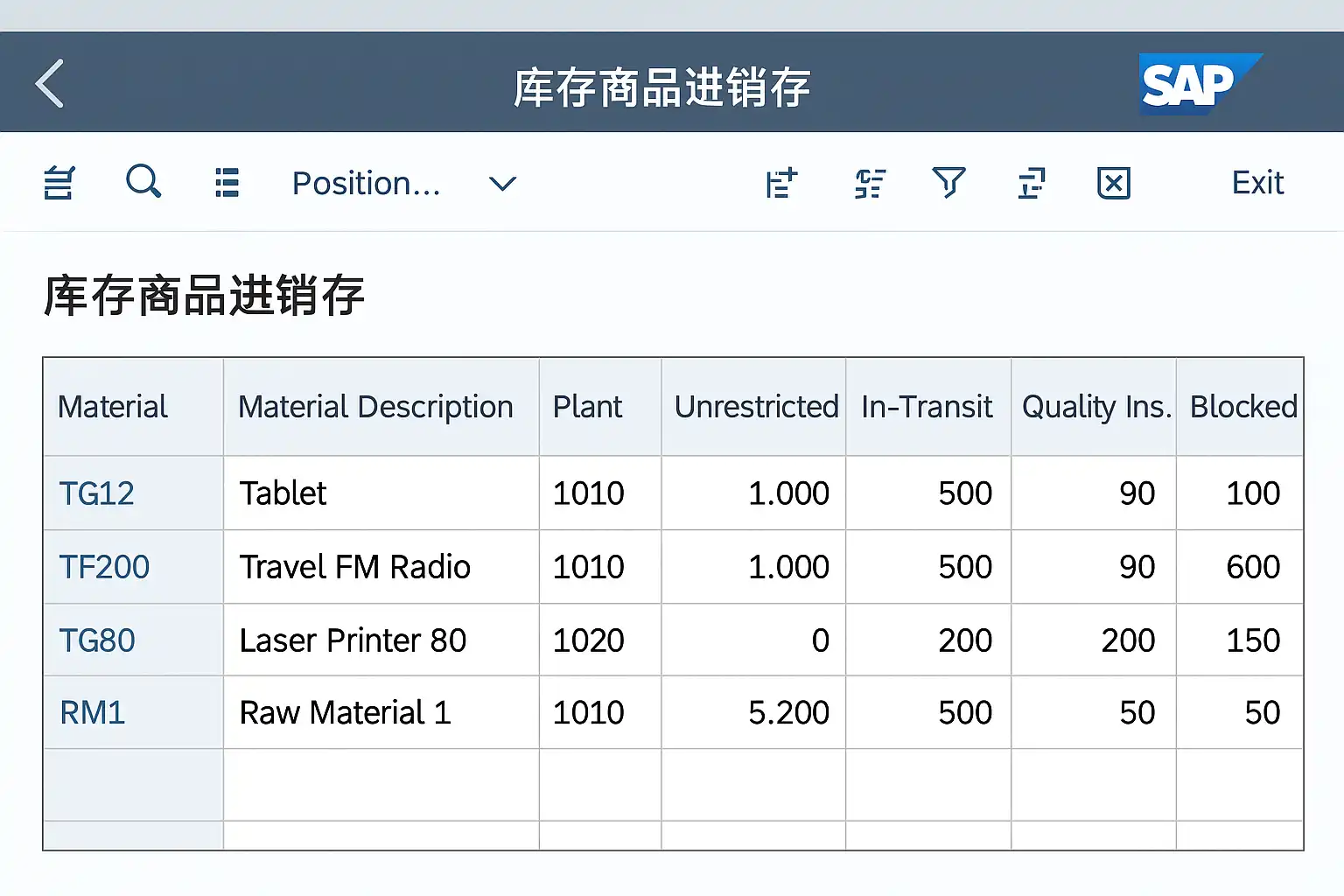This screenshot has width=1344, height=896.
Task: Open material link TG12
Action: pyautogui.click(x=96, y=494)
